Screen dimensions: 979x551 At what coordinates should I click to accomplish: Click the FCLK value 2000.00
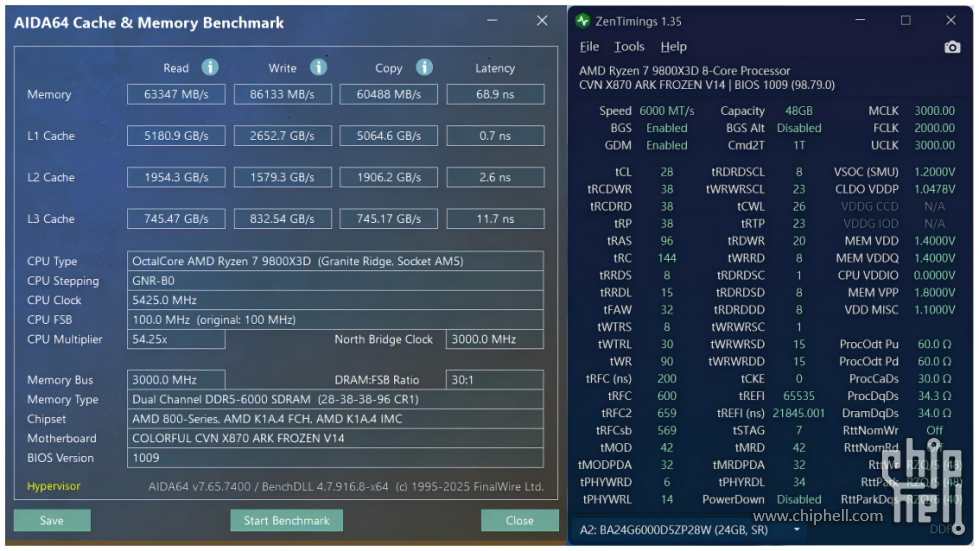[x=934, y=128]
